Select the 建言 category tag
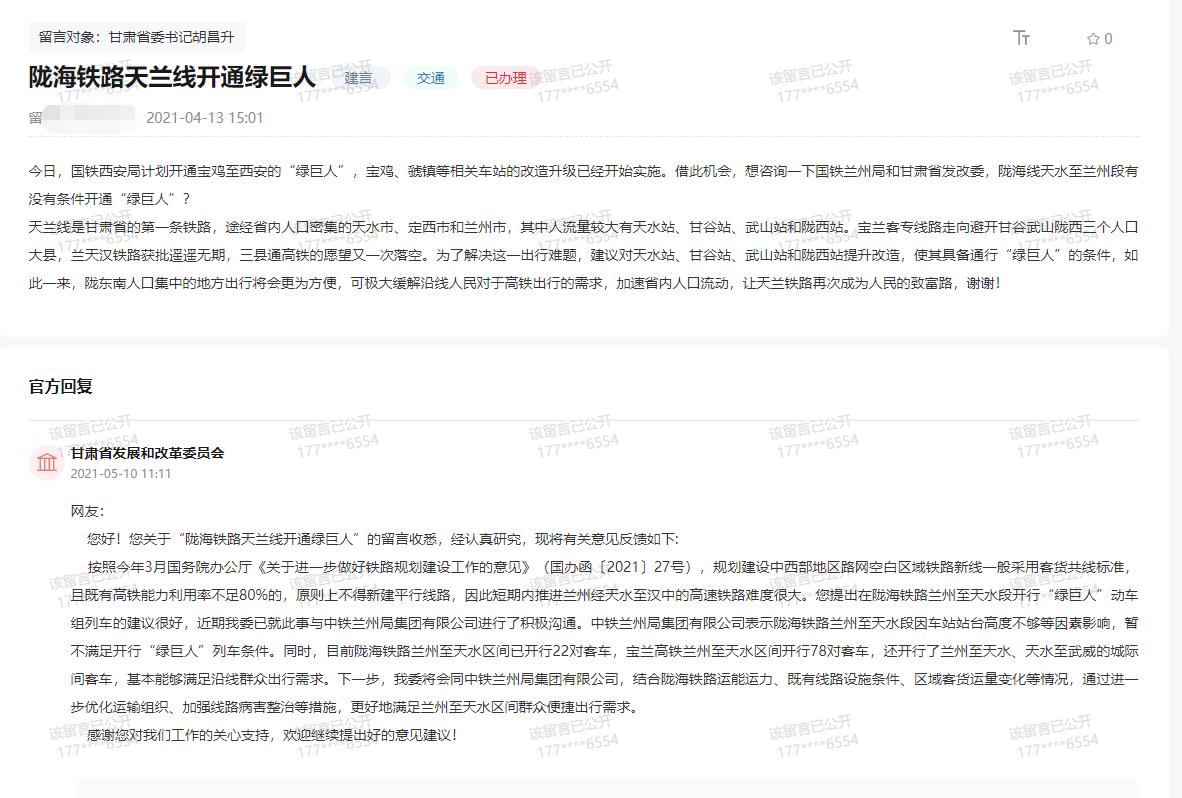The height and width of the screenshot is (798, 1182). 359,78
